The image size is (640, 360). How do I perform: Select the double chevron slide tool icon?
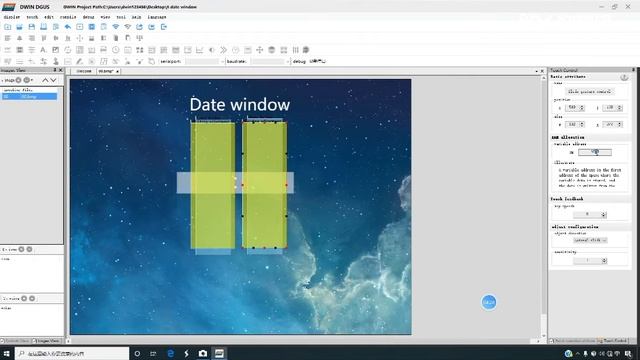tap(224, 50)
